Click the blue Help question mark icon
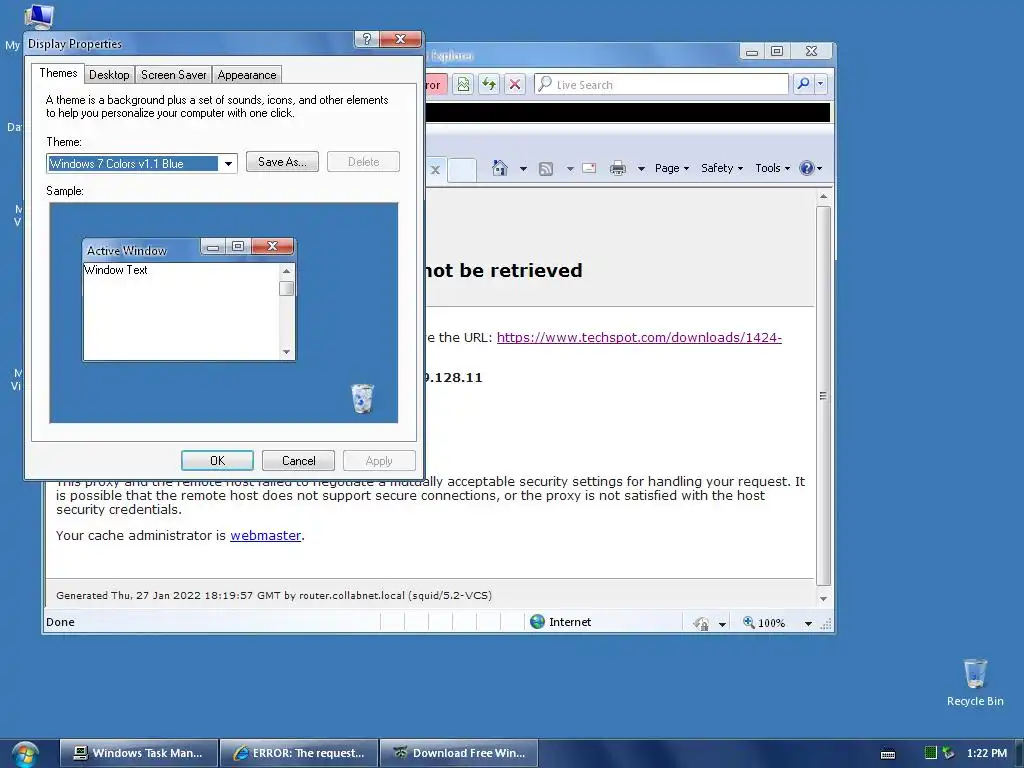Image resolution: width=1024 pixels, height=768 pixels. [807, 168]
